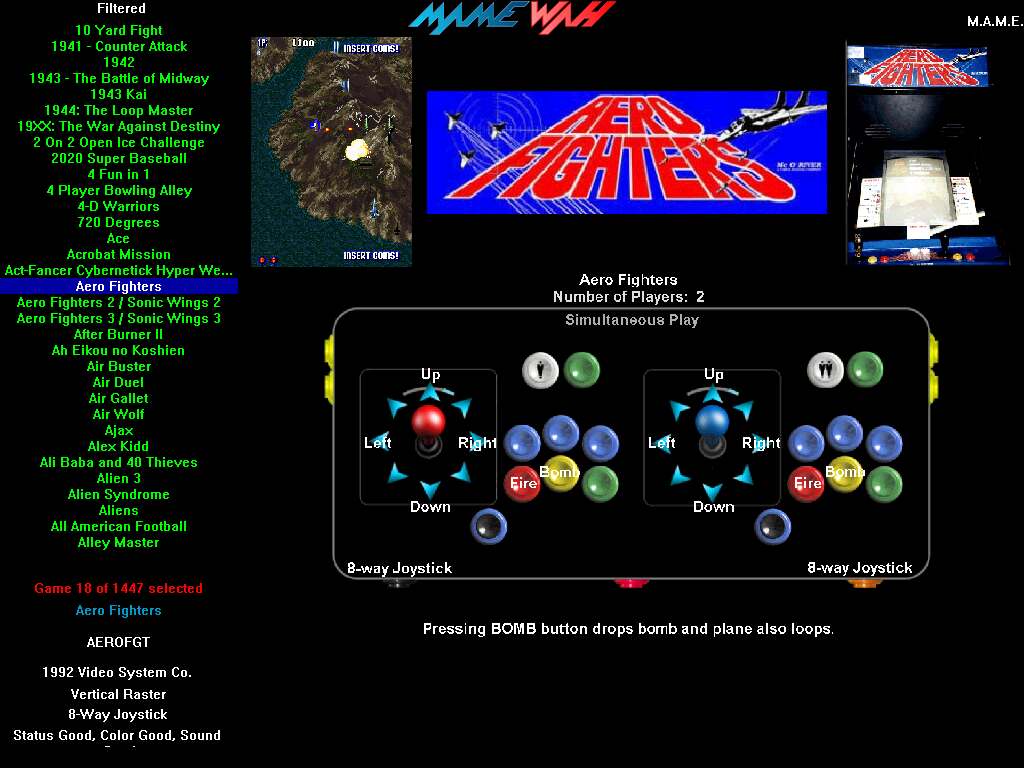
Task: Click the highlighted Aero Fighters entry
Action: (x=118, y=286)
